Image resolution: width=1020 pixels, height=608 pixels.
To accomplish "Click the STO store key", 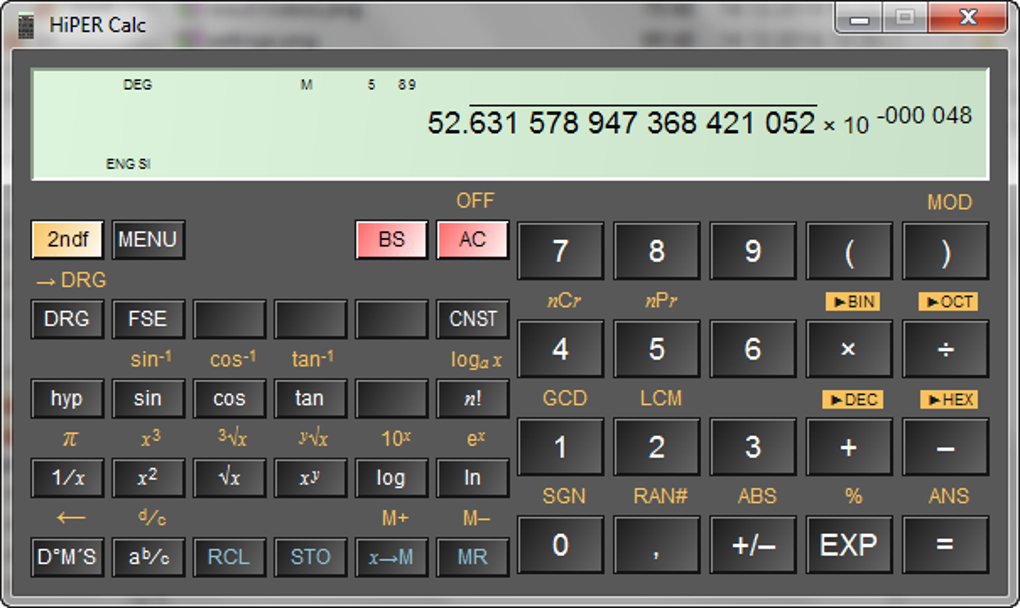I will click(x=310, y=557).
